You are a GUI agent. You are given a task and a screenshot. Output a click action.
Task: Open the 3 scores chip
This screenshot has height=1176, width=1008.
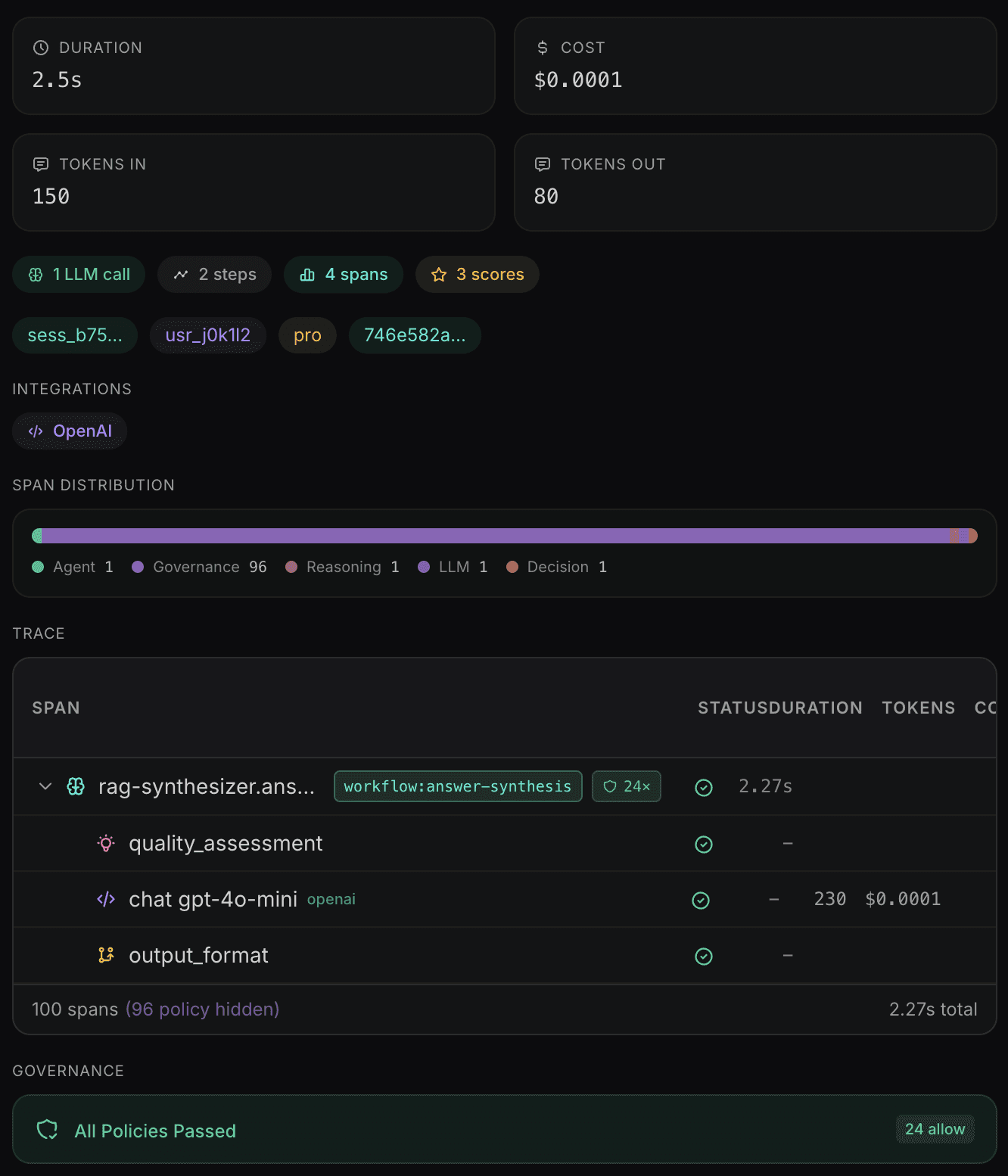tap(478, 275)
